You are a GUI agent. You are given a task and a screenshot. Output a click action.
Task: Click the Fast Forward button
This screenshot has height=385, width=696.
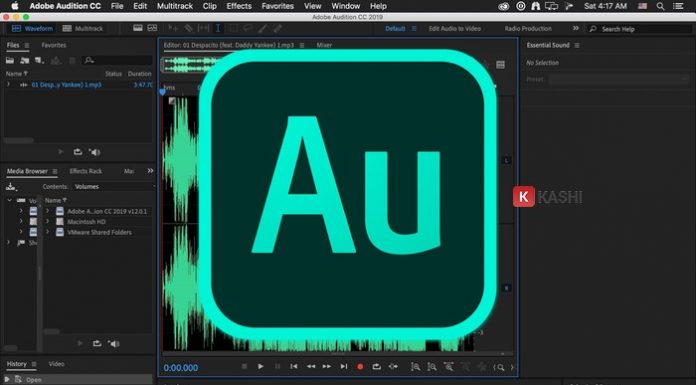click(327, 366)
